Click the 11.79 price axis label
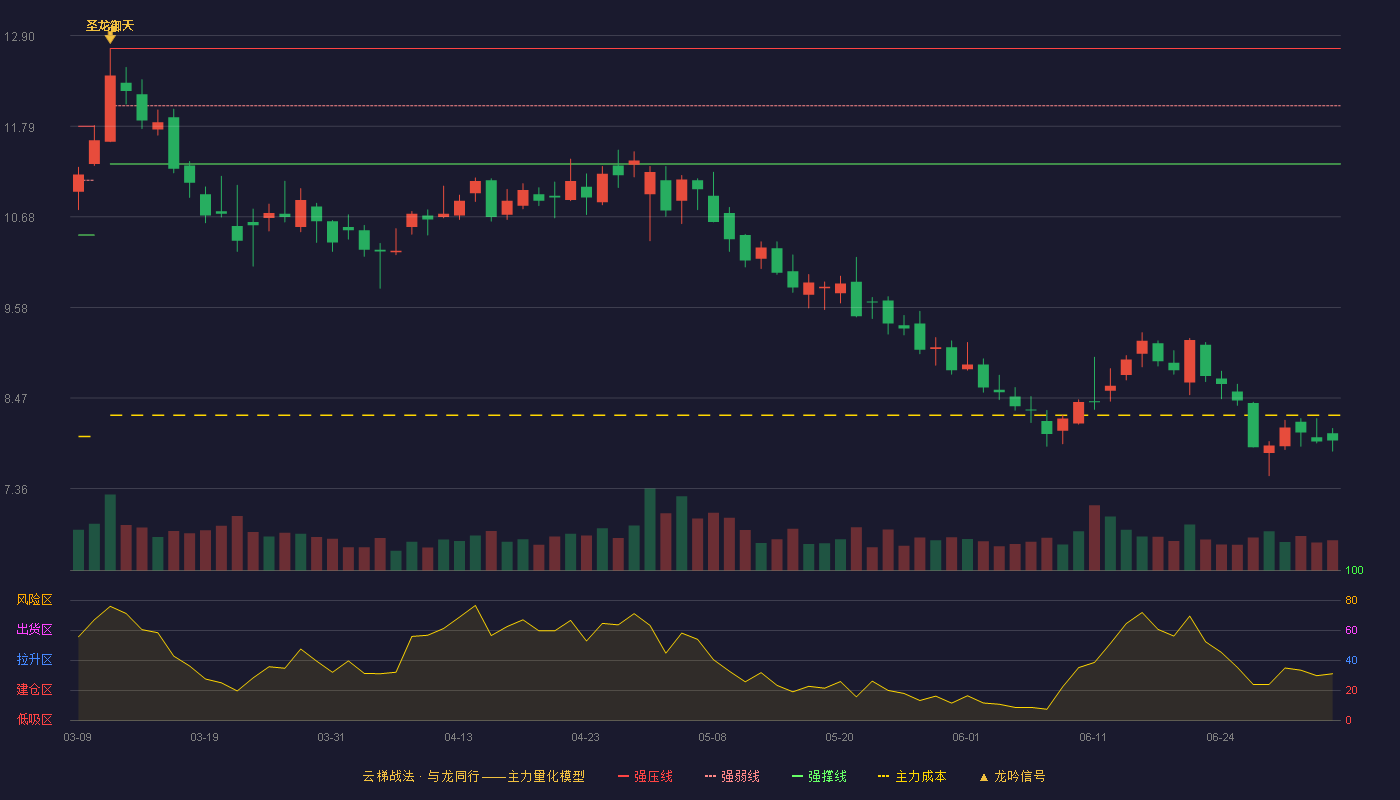 (19, 127)
